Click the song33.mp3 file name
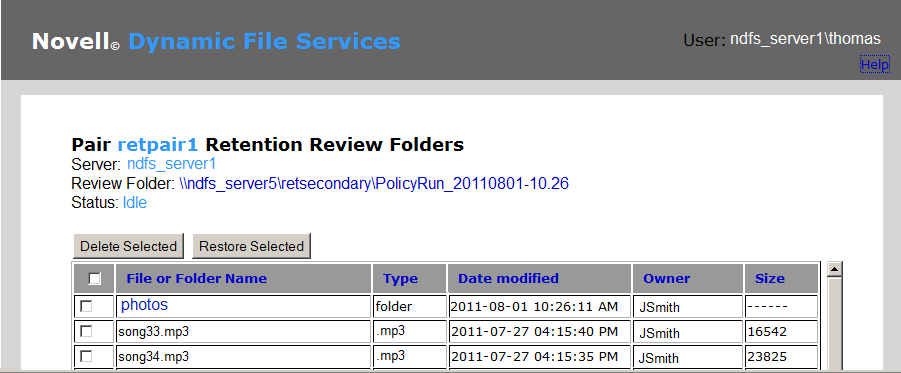Screen dimensions: 901x373 (153, 332)
